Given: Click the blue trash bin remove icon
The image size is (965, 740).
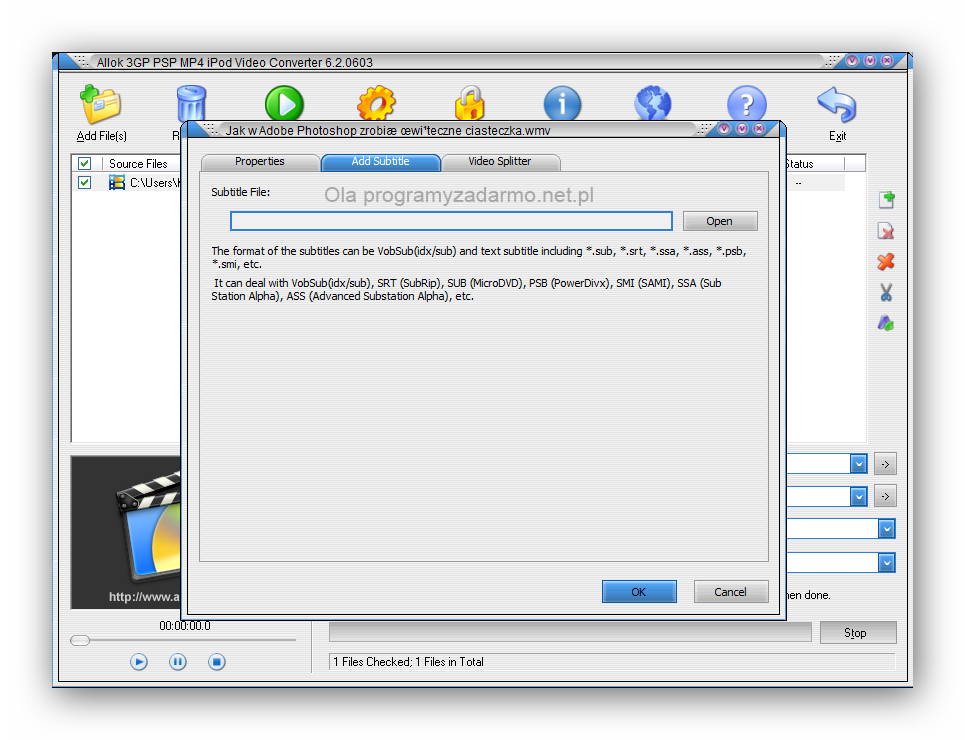Looking at the screenshot, I should click(191, 103).
